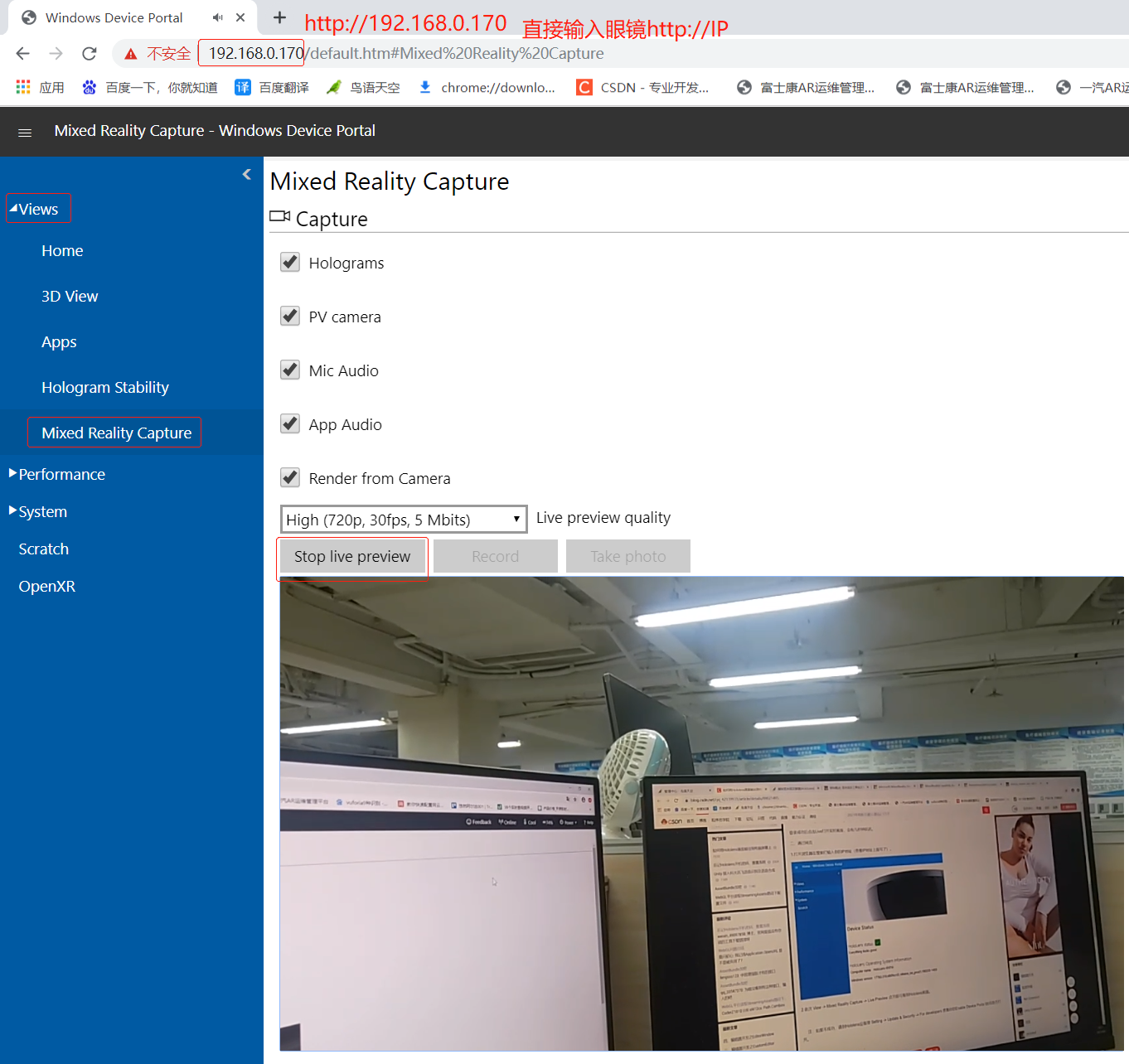Collapse the Views section
1129x1064 pixels.
pyautogui.click(x=37, y=209)
